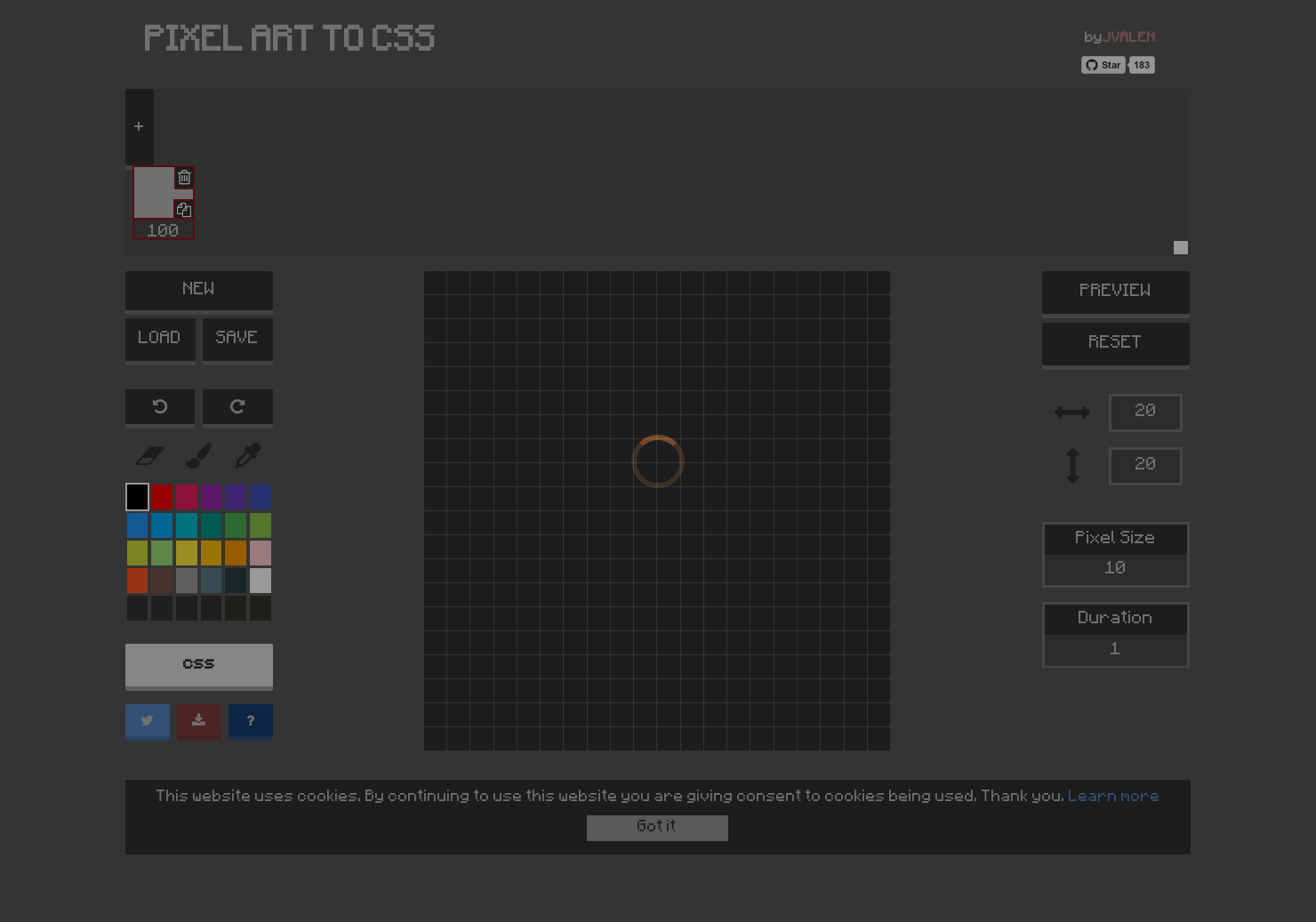Delete the current frame with the trash icon

click(183, 177)
